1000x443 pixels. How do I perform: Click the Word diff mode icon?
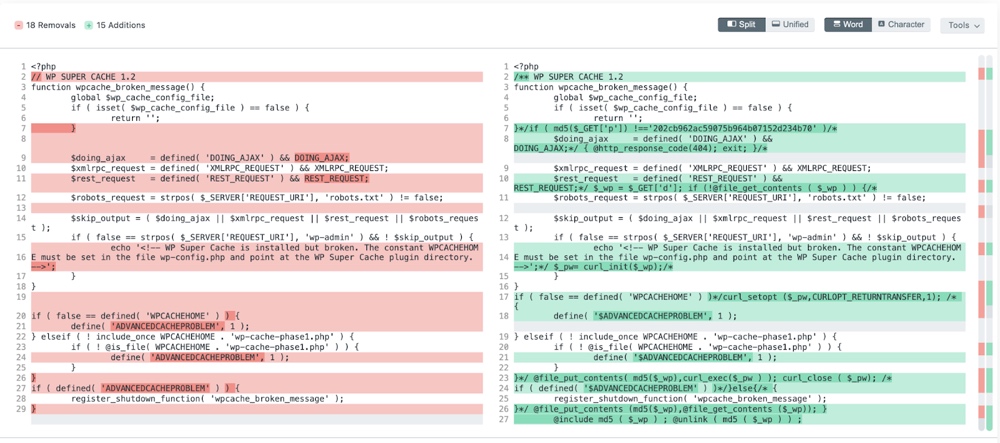pos(837,25)
